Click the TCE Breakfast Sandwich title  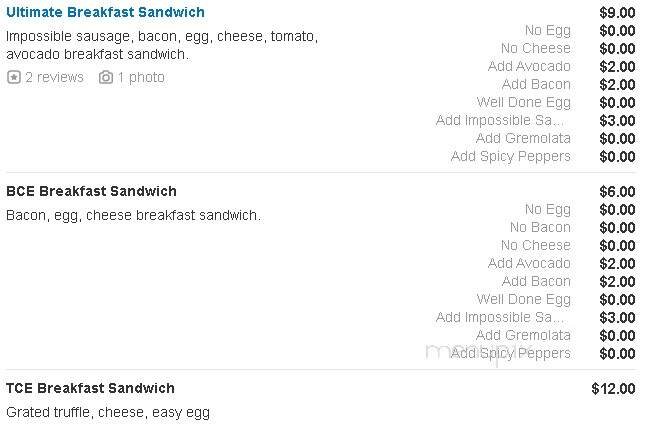point(90,388)
